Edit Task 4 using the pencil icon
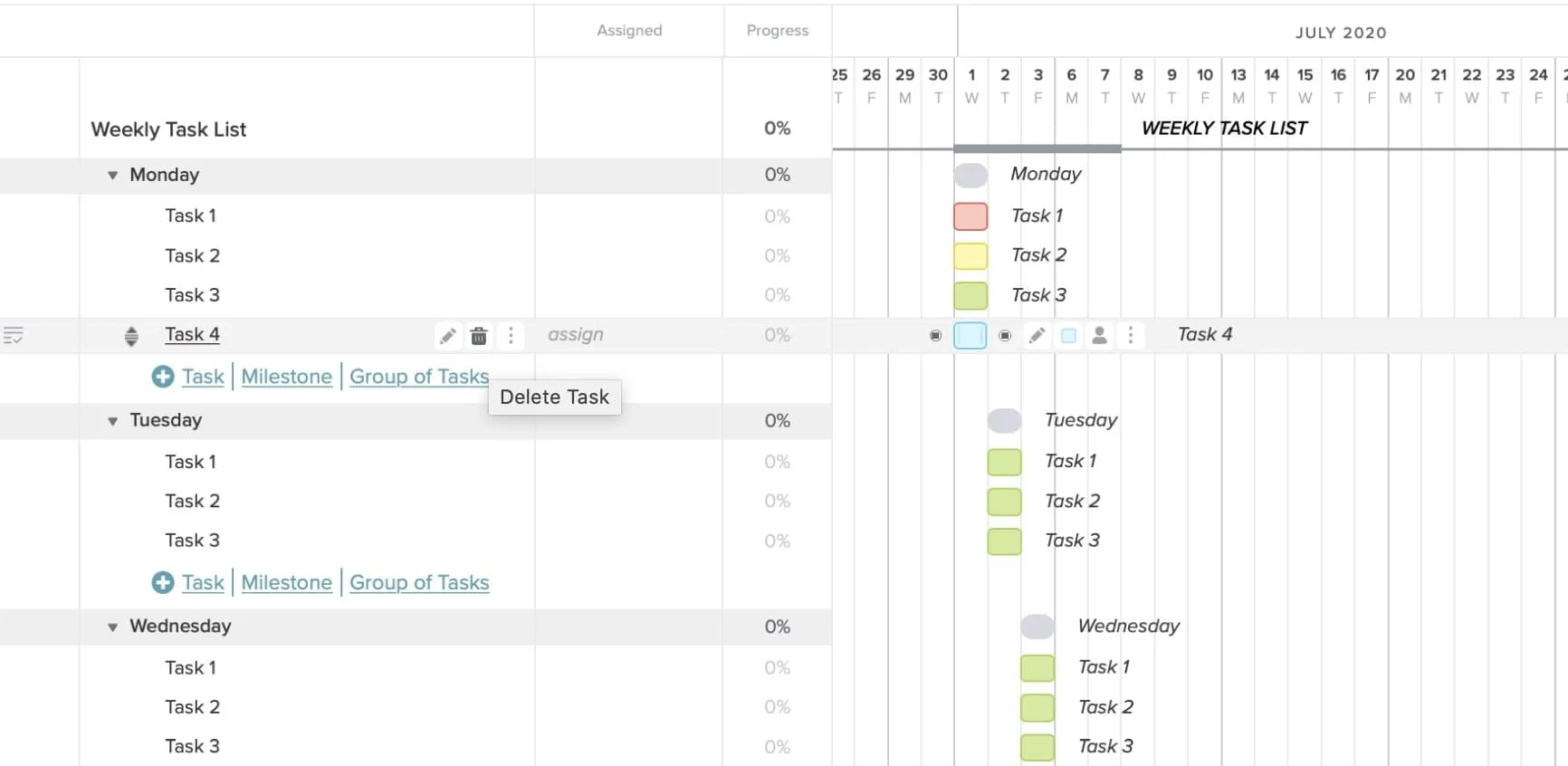 448,335
